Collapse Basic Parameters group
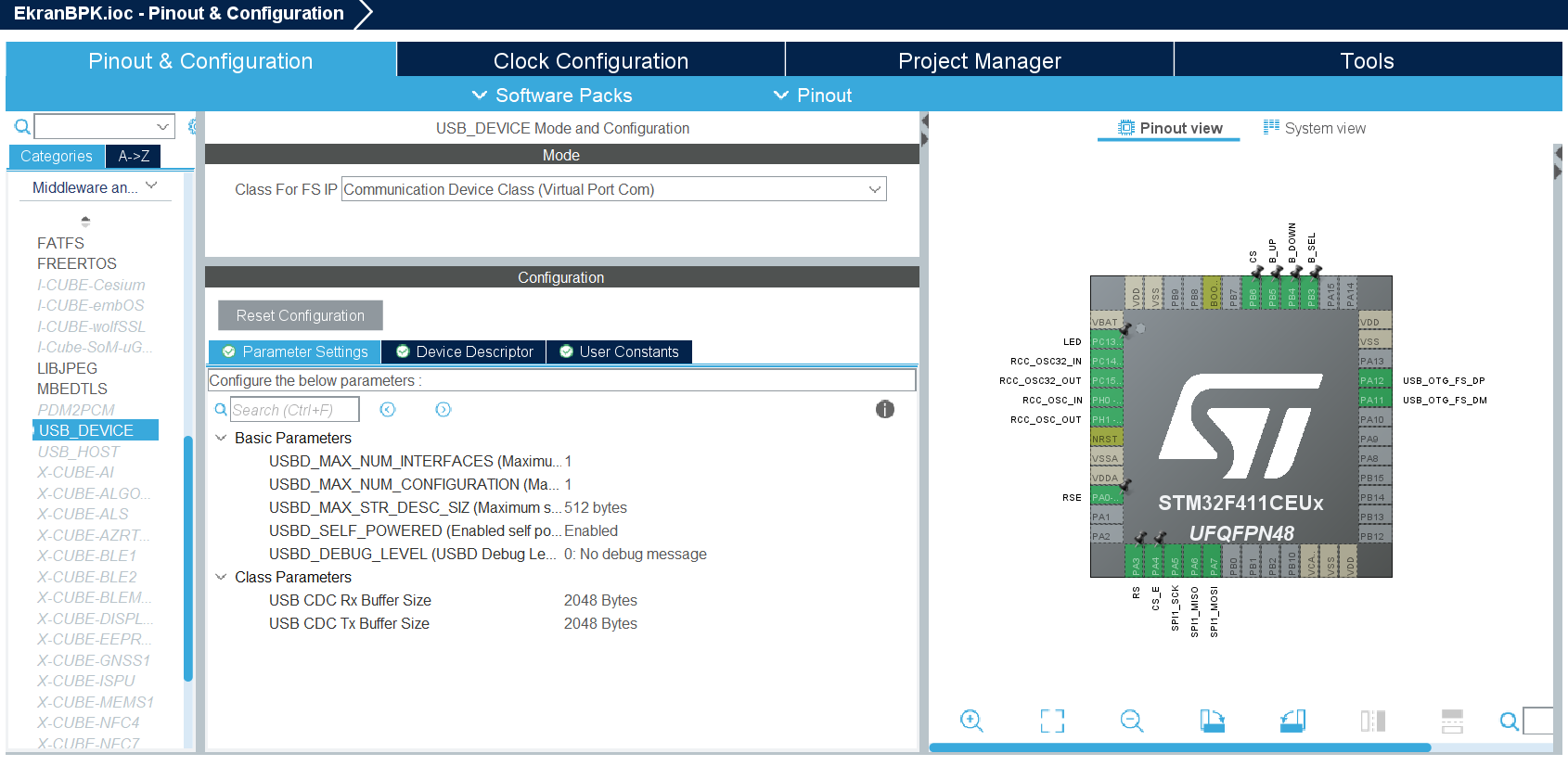Screen dimensions: 1568x766 coord(221,438)
